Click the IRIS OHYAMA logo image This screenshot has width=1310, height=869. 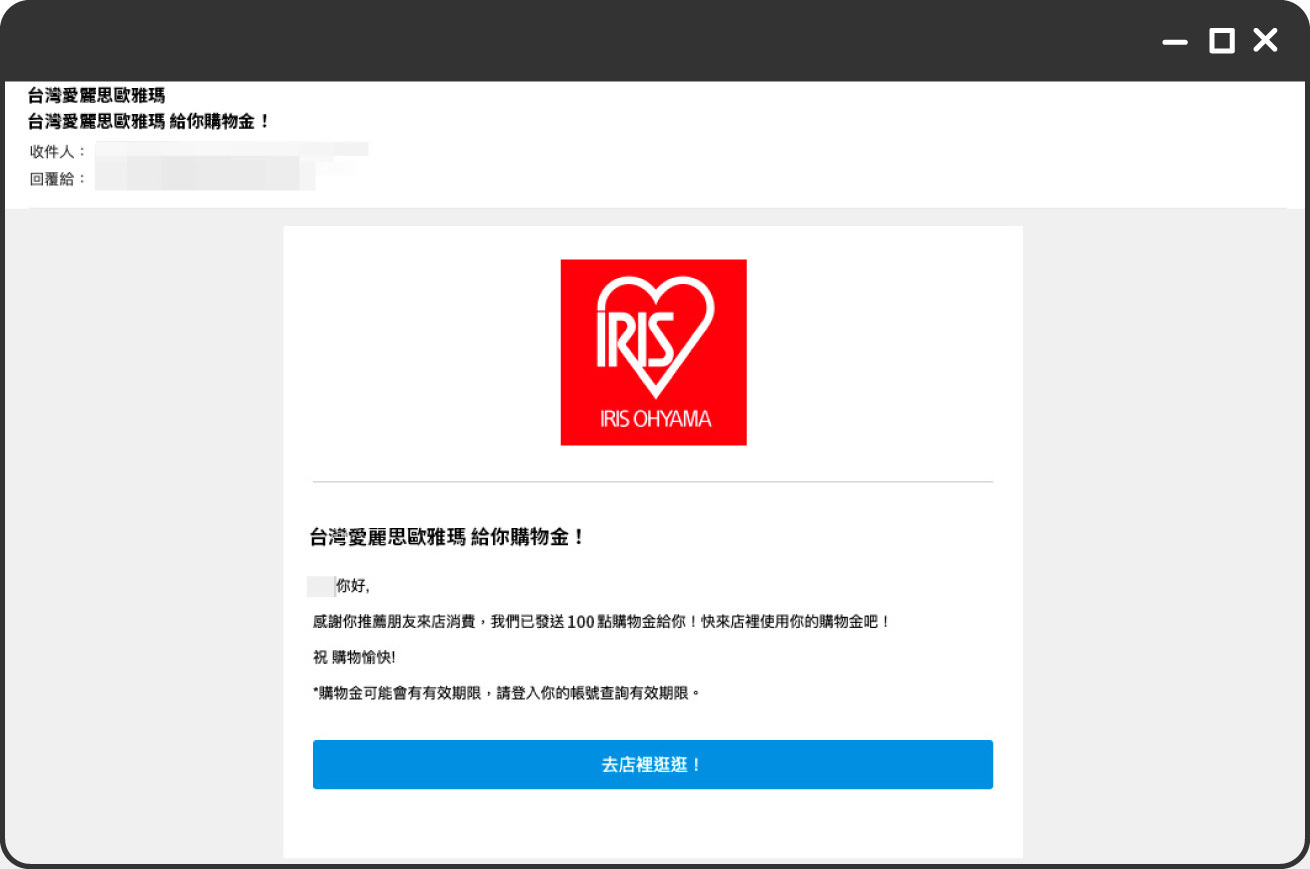[x=653, y=352]
